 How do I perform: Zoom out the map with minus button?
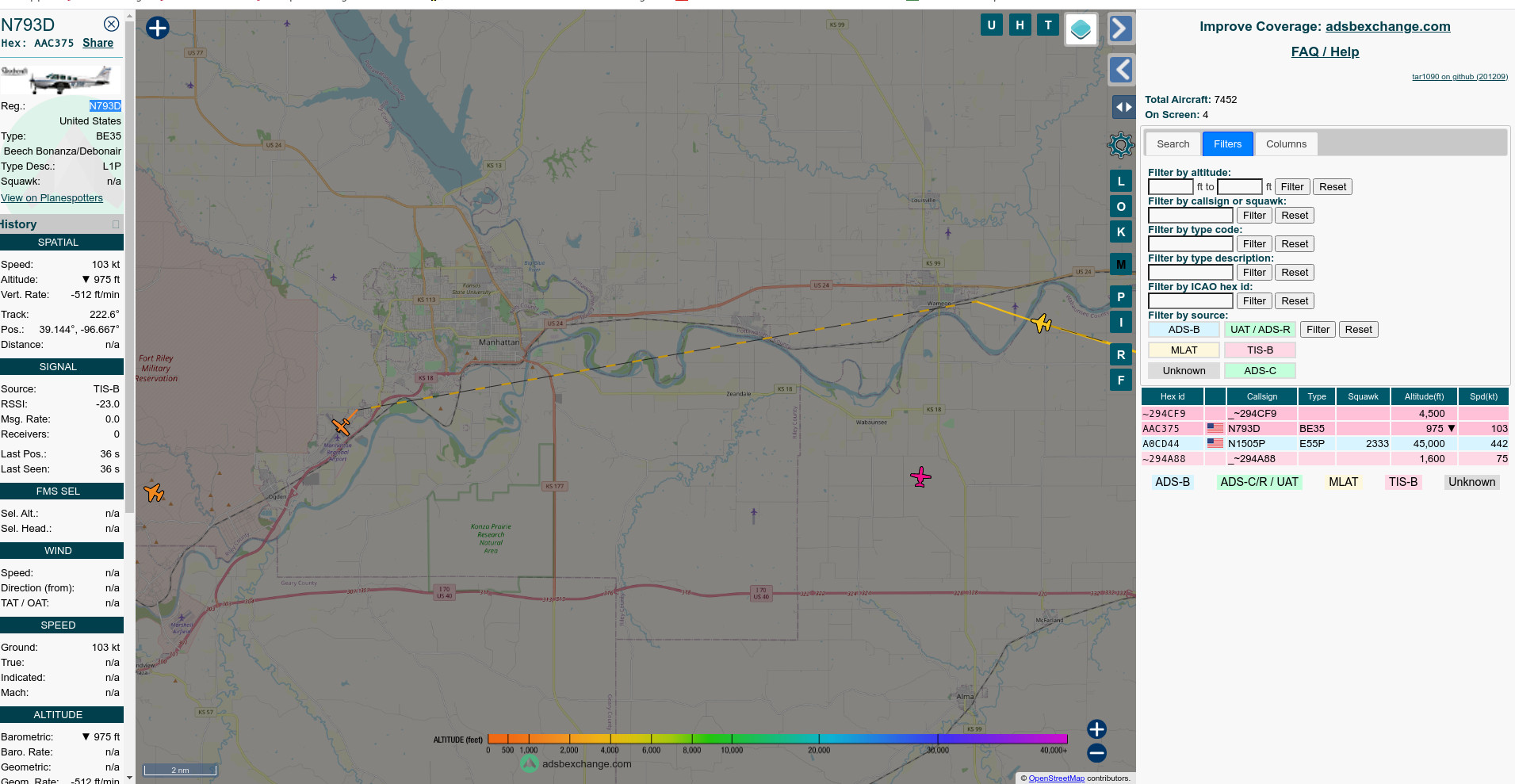coord(1096,753)
